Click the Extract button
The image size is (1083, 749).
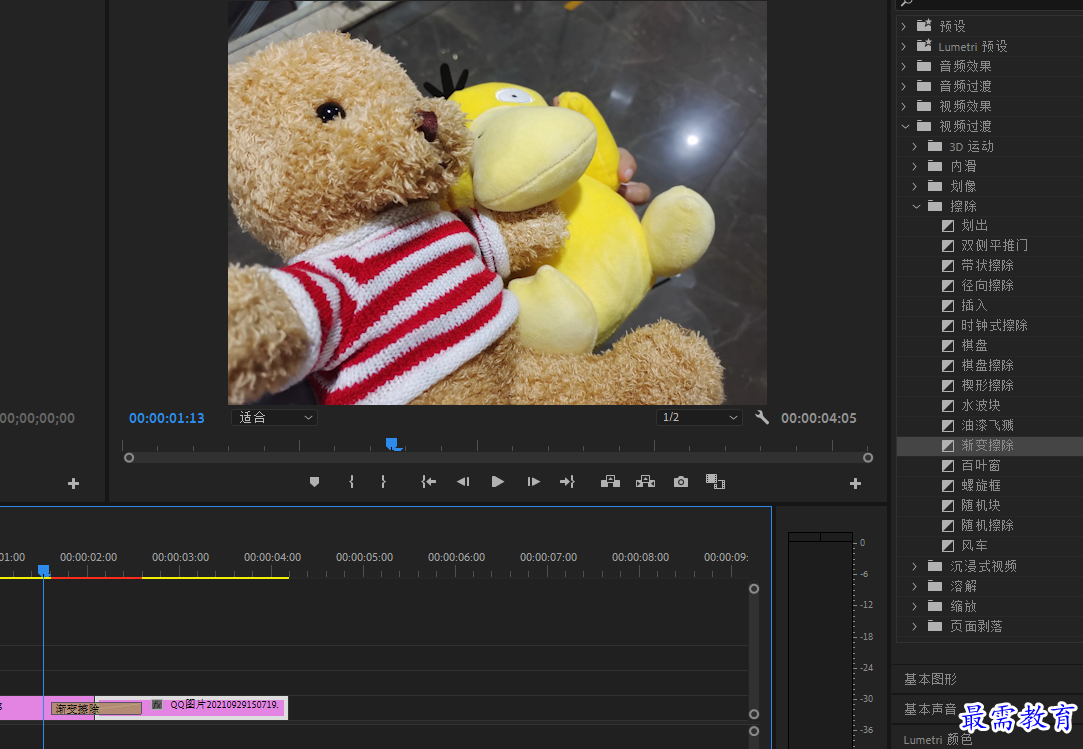[x=645, y=482]
